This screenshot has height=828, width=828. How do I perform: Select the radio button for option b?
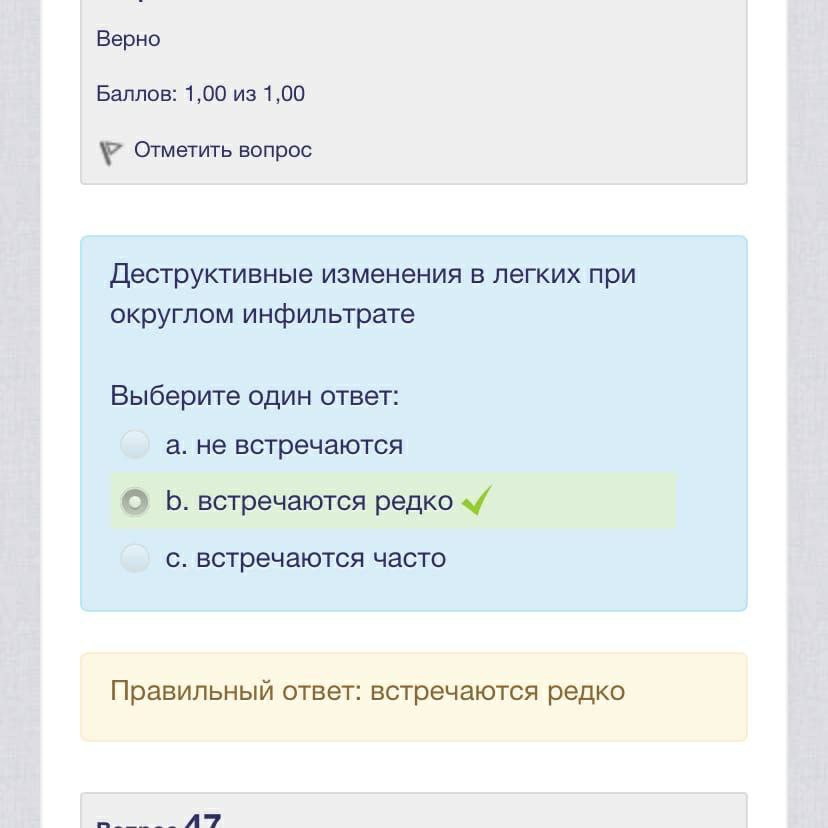coord(135,501)
